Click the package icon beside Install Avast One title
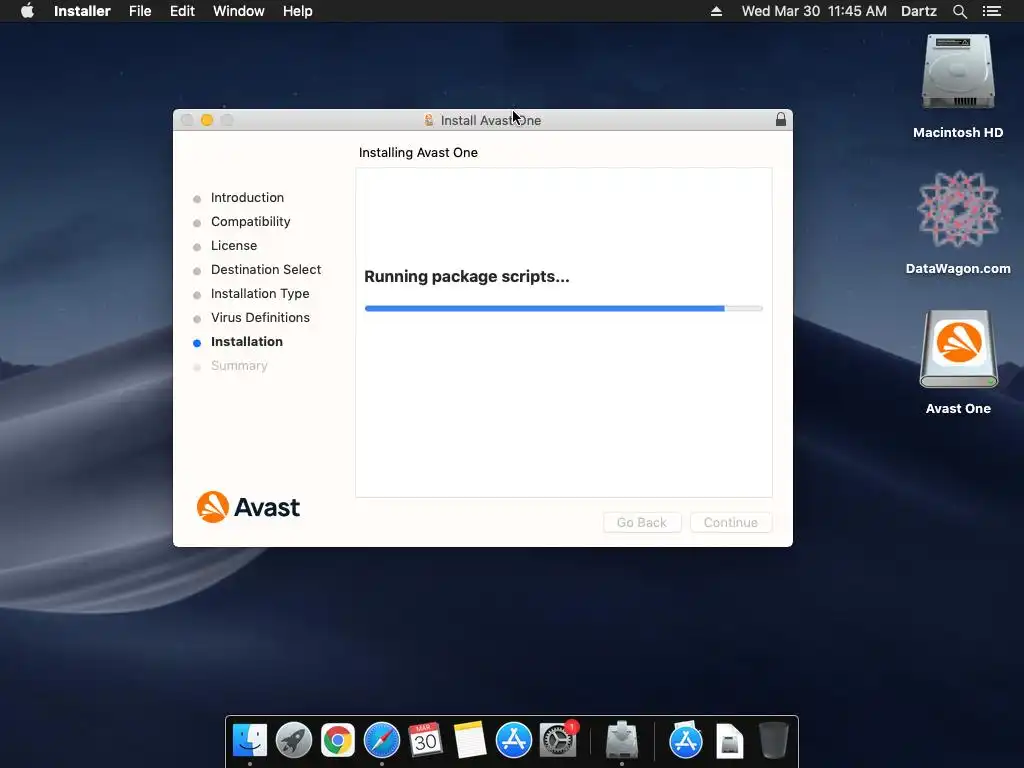The image size is (1024, 768). click(x=428, y=120)
